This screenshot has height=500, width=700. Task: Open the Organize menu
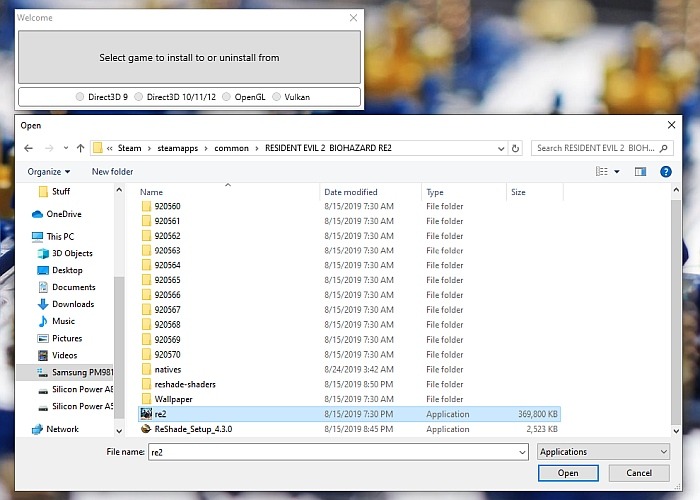[x=49, y=172]
